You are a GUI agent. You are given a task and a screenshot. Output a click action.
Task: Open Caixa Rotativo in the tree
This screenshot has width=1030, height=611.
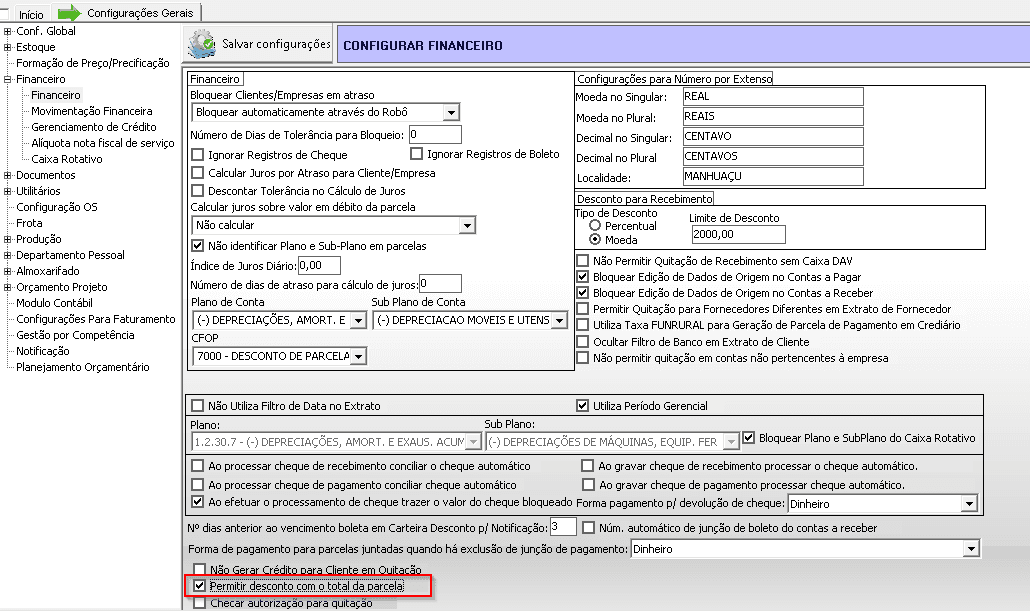pos(67,159)
